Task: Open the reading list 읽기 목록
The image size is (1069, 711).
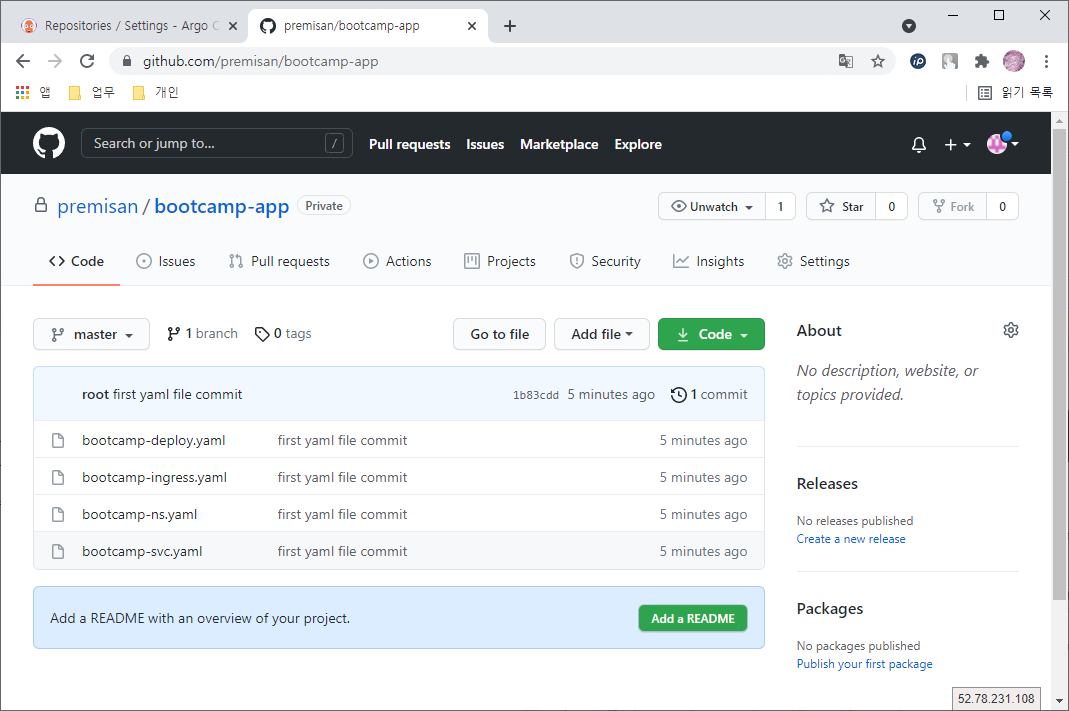Action: pos(1015,92)
